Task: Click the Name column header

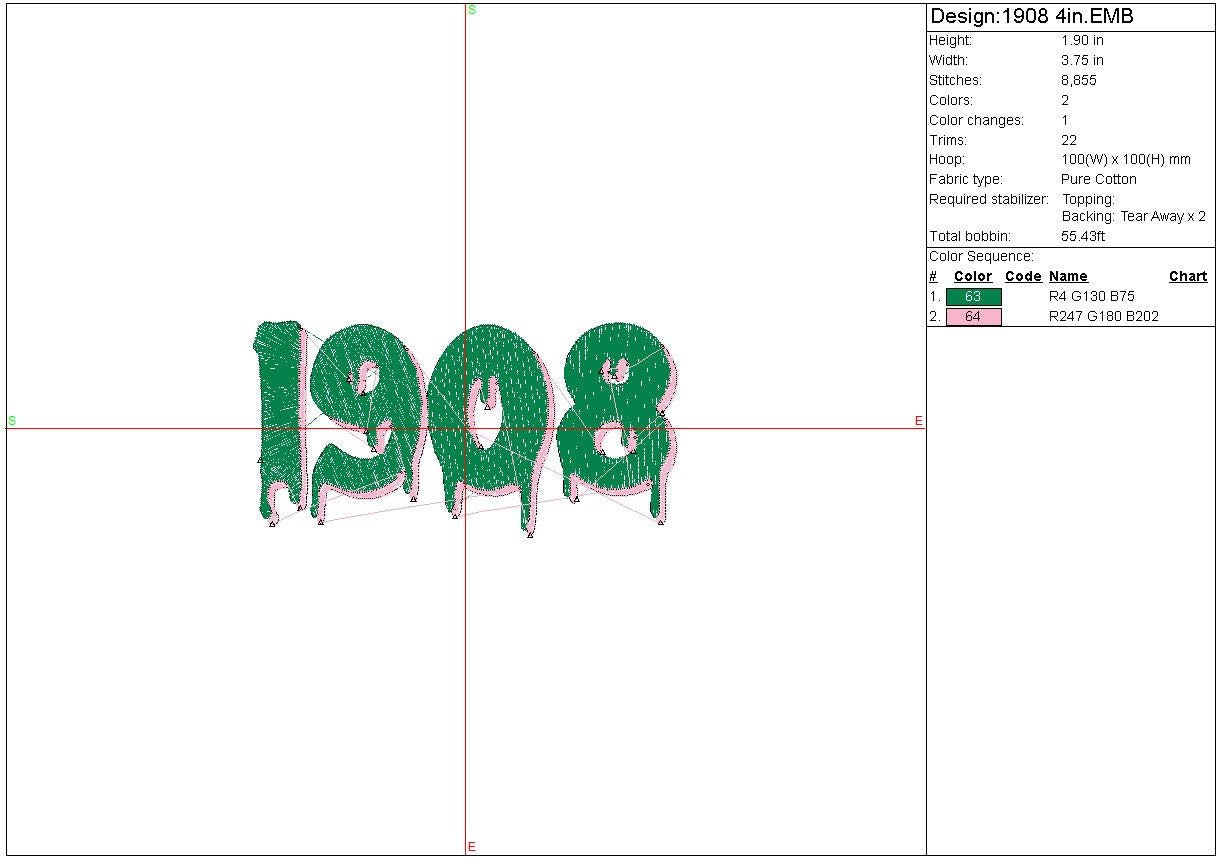Action: (1068, 277)
